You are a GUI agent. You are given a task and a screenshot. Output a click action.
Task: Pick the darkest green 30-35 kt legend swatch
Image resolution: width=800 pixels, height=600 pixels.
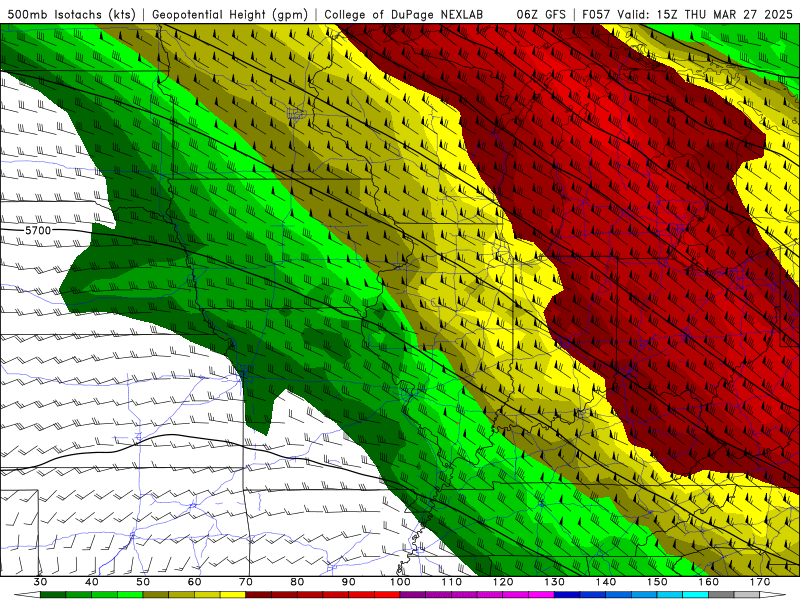pos(53,595)
